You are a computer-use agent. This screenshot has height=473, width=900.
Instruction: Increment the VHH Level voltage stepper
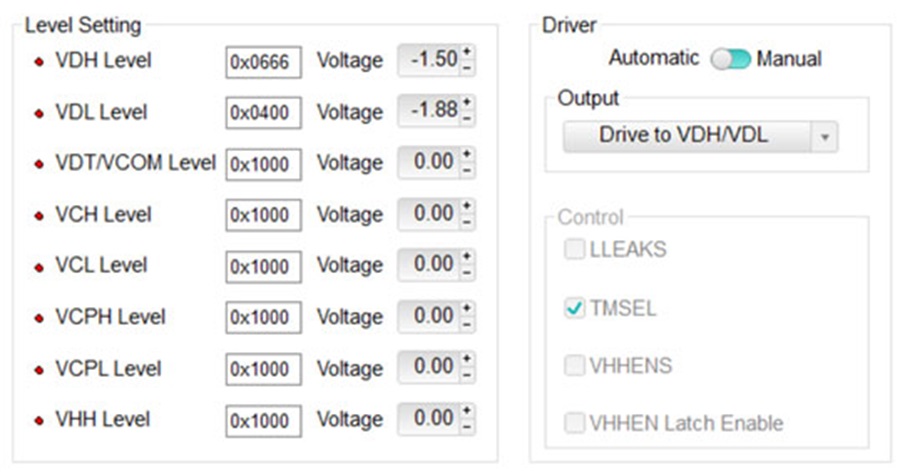[x=467, y=410]
